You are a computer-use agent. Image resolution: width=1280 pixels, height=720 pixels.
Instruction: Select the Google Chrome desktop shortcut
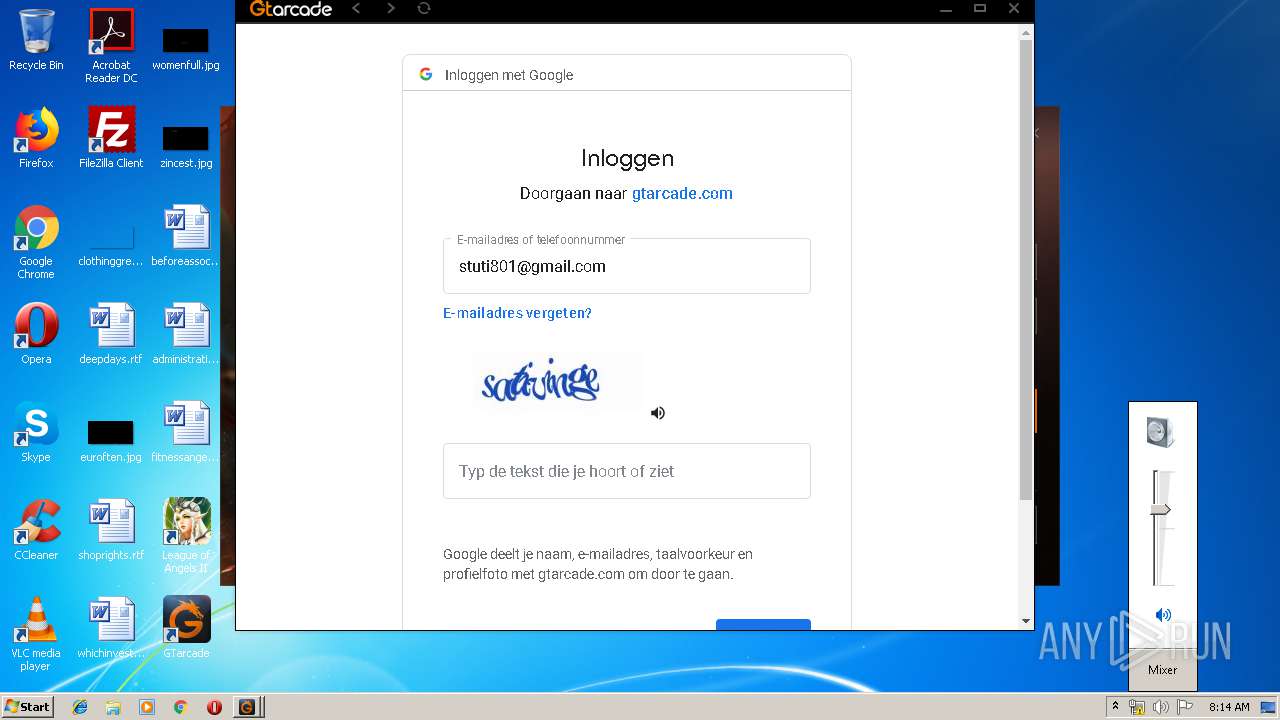coord(36,242)
